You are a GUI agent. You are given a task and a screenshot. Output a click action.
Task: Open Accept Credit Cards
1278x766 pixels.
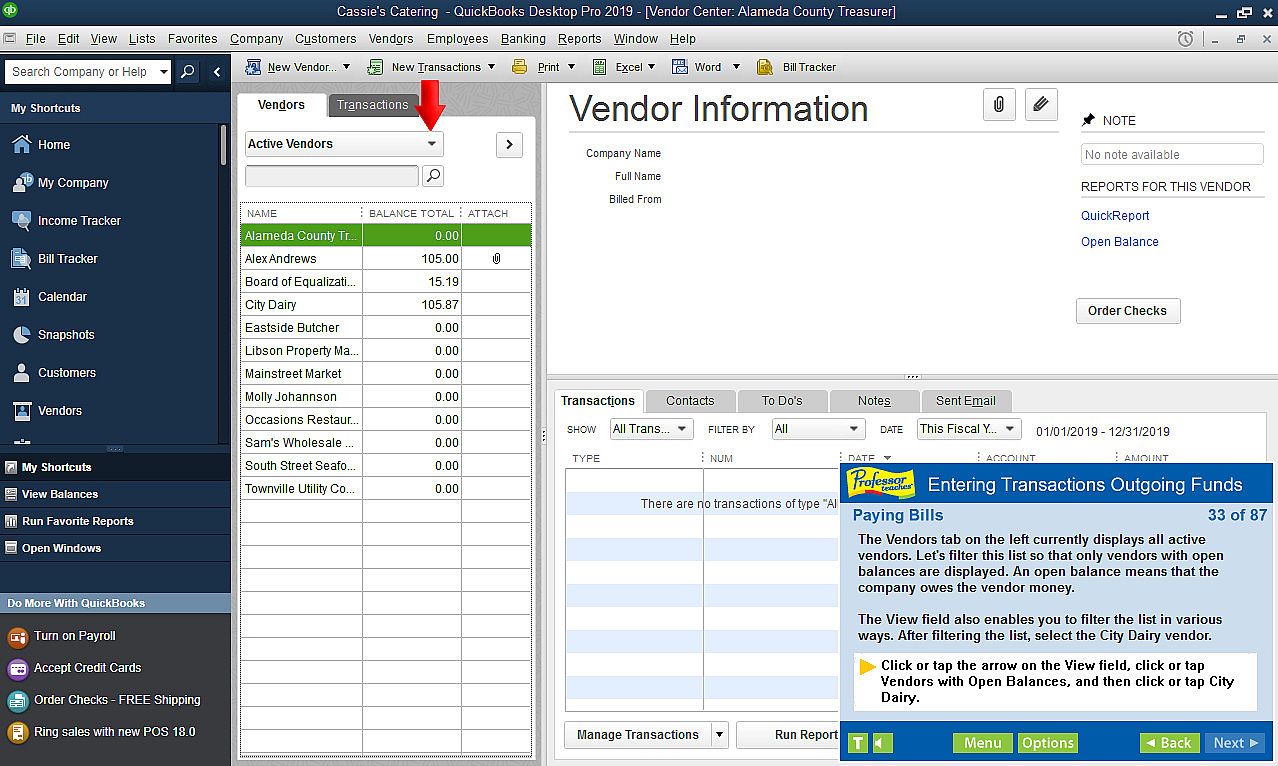(74, 668)
